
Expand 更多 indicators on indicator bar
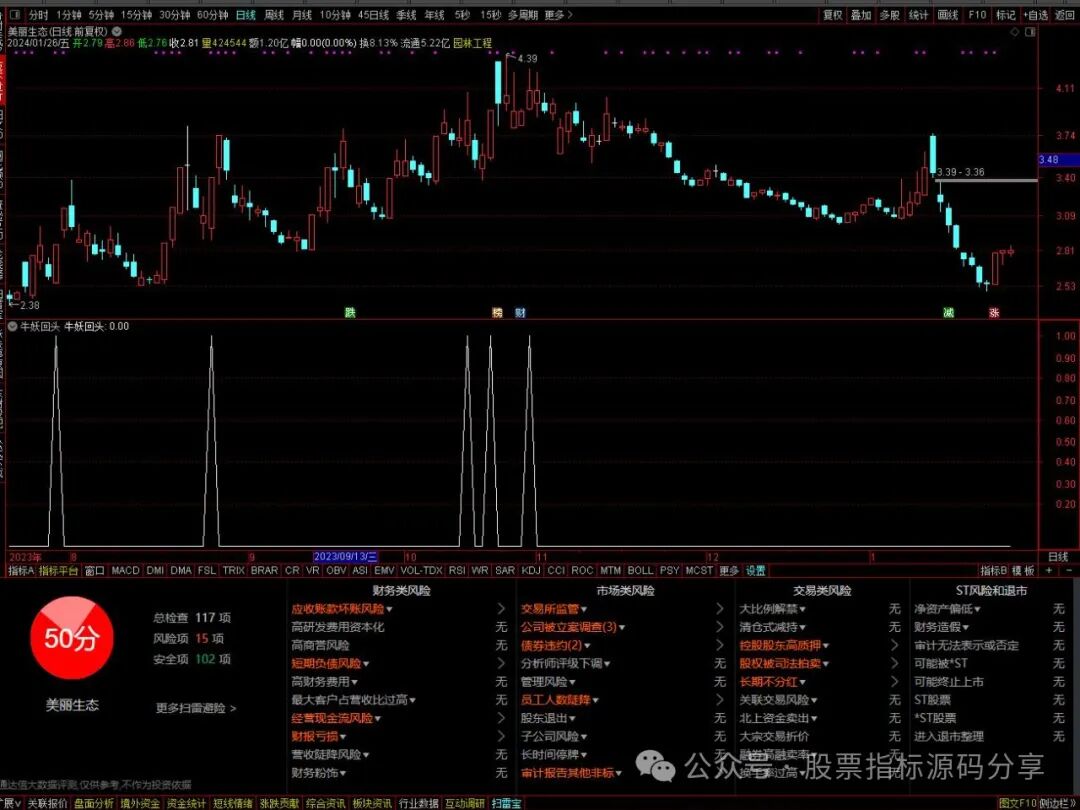click(x=729, y=570)
